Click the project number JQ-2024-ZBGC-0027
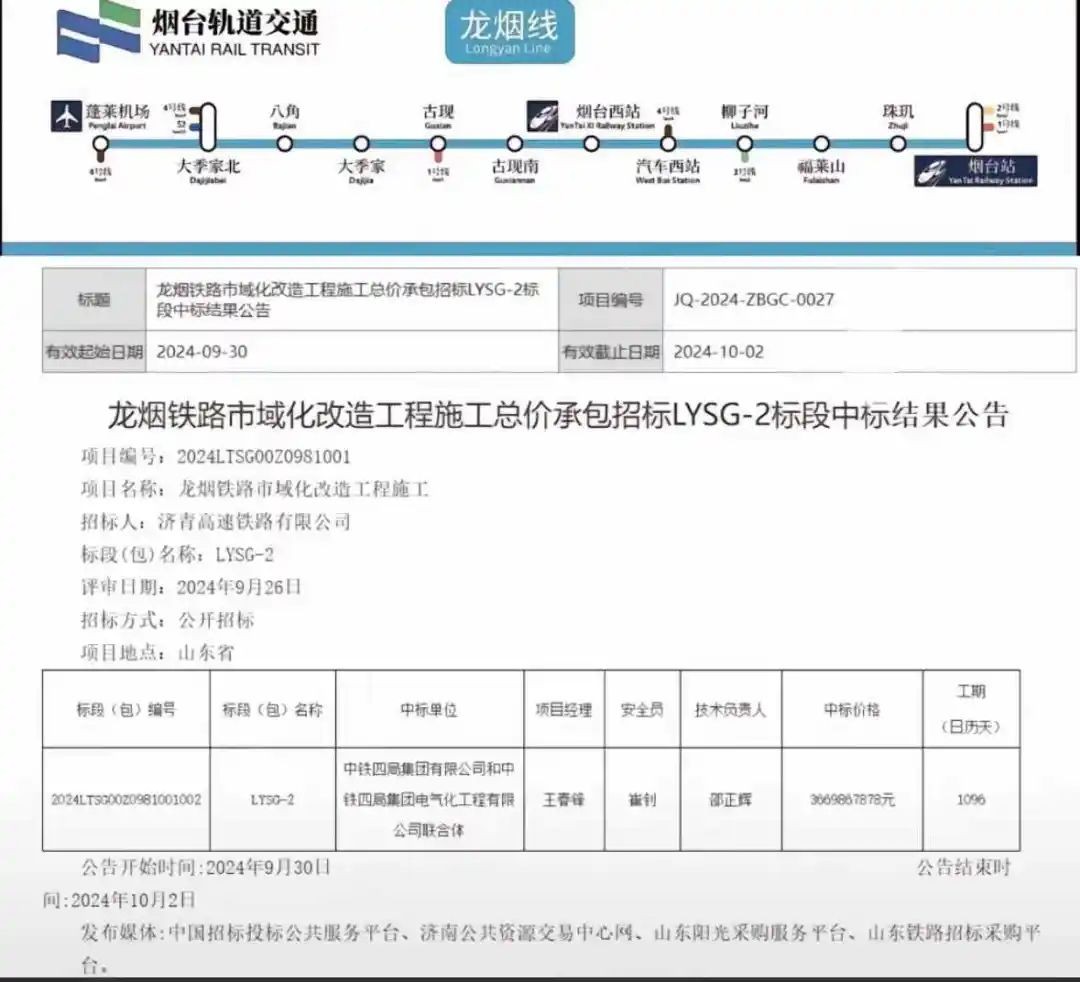 (x=754, y=299)
